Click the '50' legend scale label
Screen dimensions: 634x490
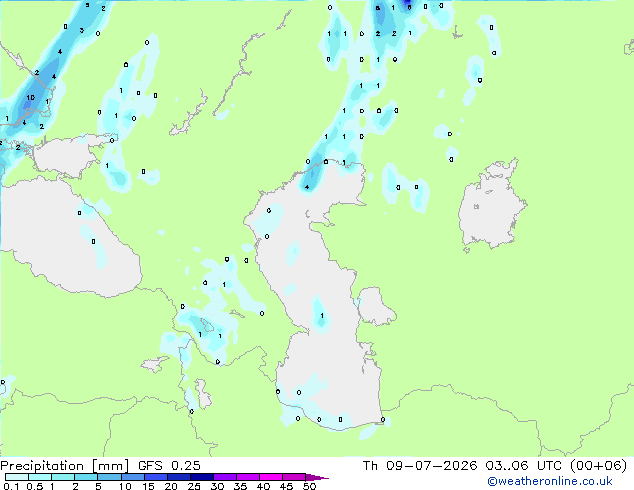point(309,486)
